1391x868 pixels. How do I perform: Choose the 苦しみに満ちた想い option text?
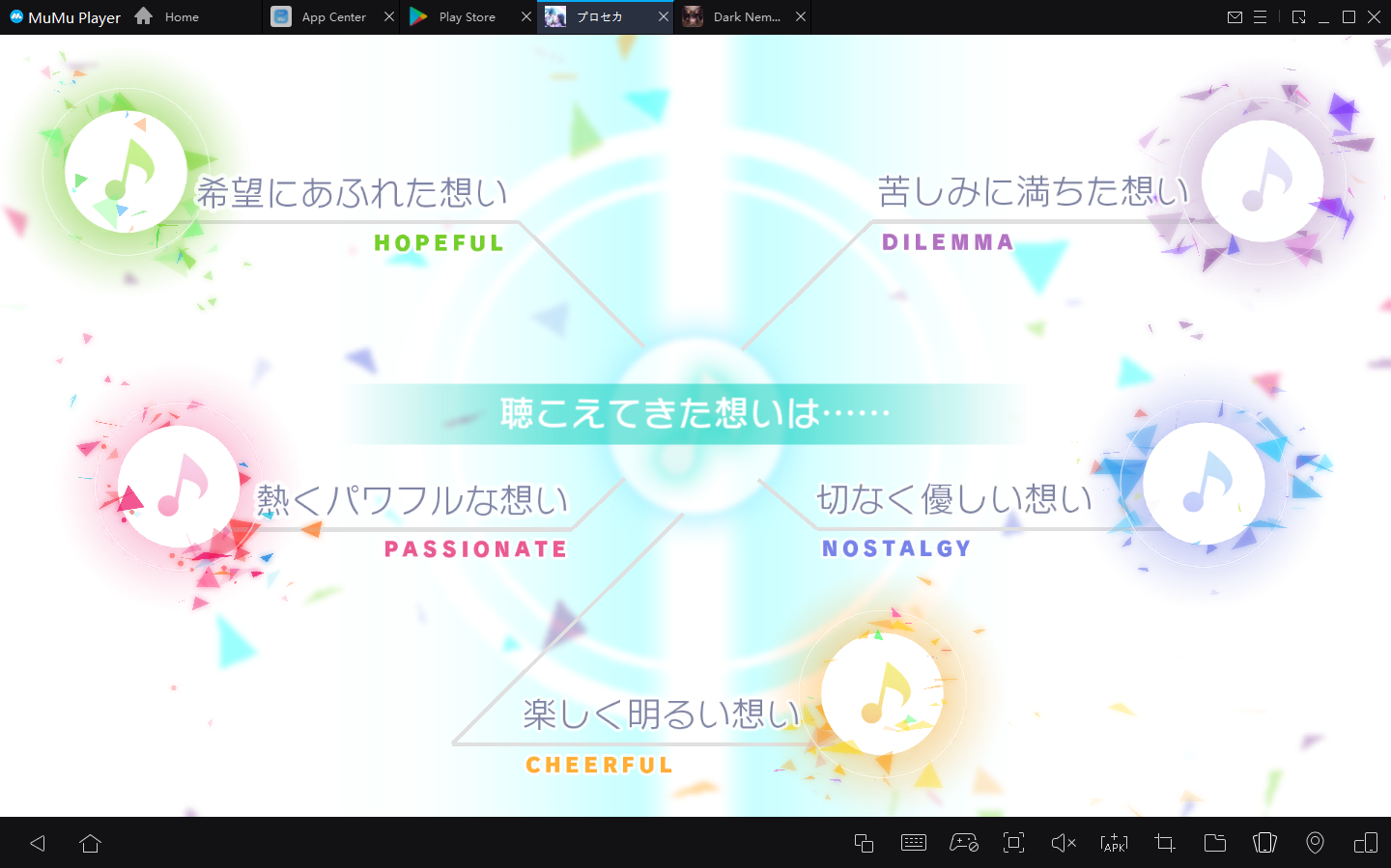pos(1033,191)
